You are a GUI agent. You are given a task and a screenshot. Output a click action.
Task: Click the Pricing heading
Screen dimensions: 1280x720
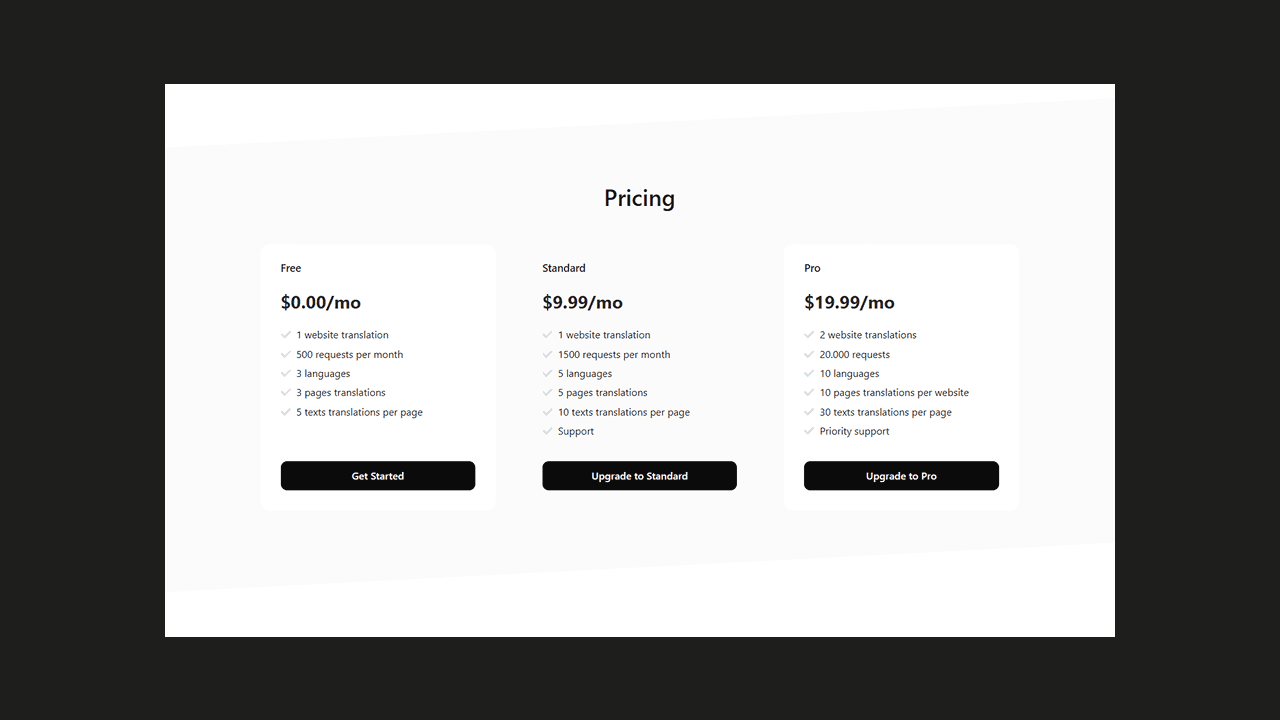[x=639, y=198]
